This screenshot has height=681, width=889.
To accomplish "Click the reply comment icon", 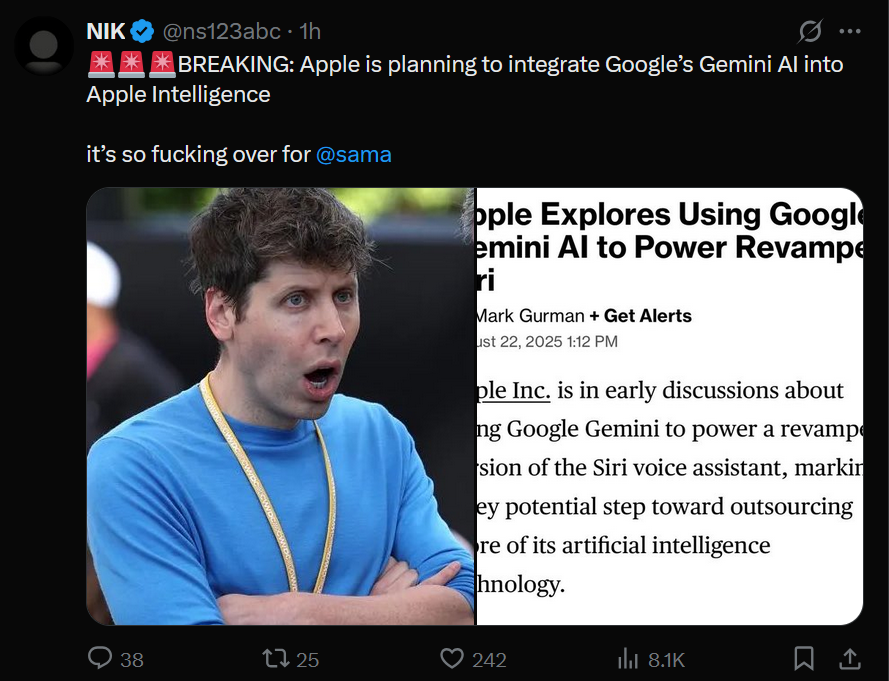I will pos(100,658).
